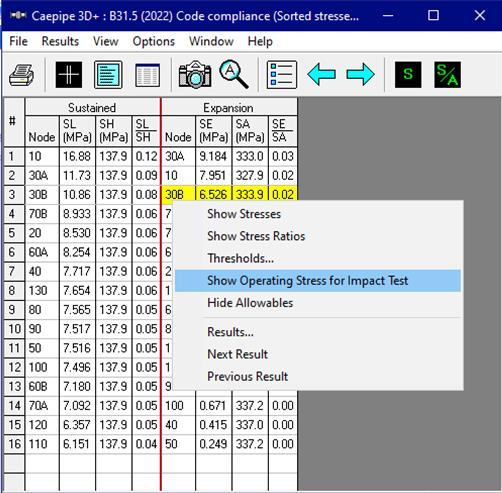Image resolution: width=502 pixels, height=493 pixels.
Task: Click the camera snapshot icon
Action: coord(195,75)
